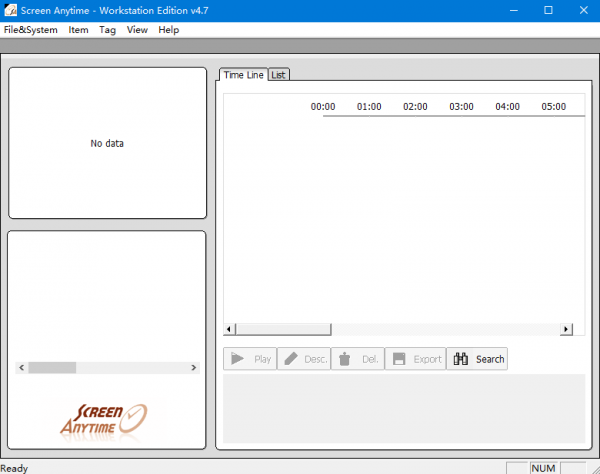This screenshot has width=600, height=474.
Task: Maximize the Screen Anytime window
Action: (x=548, y=10)
